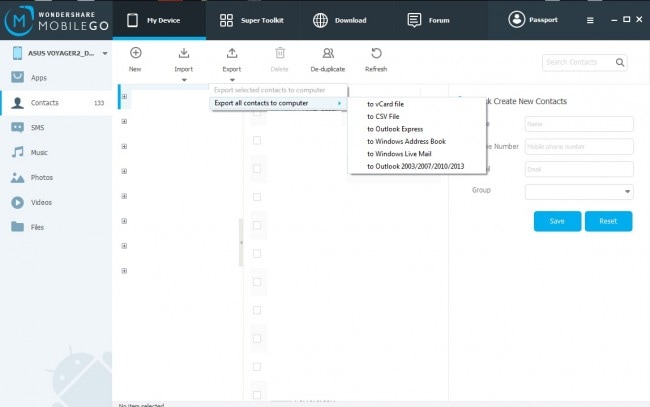
Task: Open the Passport account
Action: pos(533,19)
